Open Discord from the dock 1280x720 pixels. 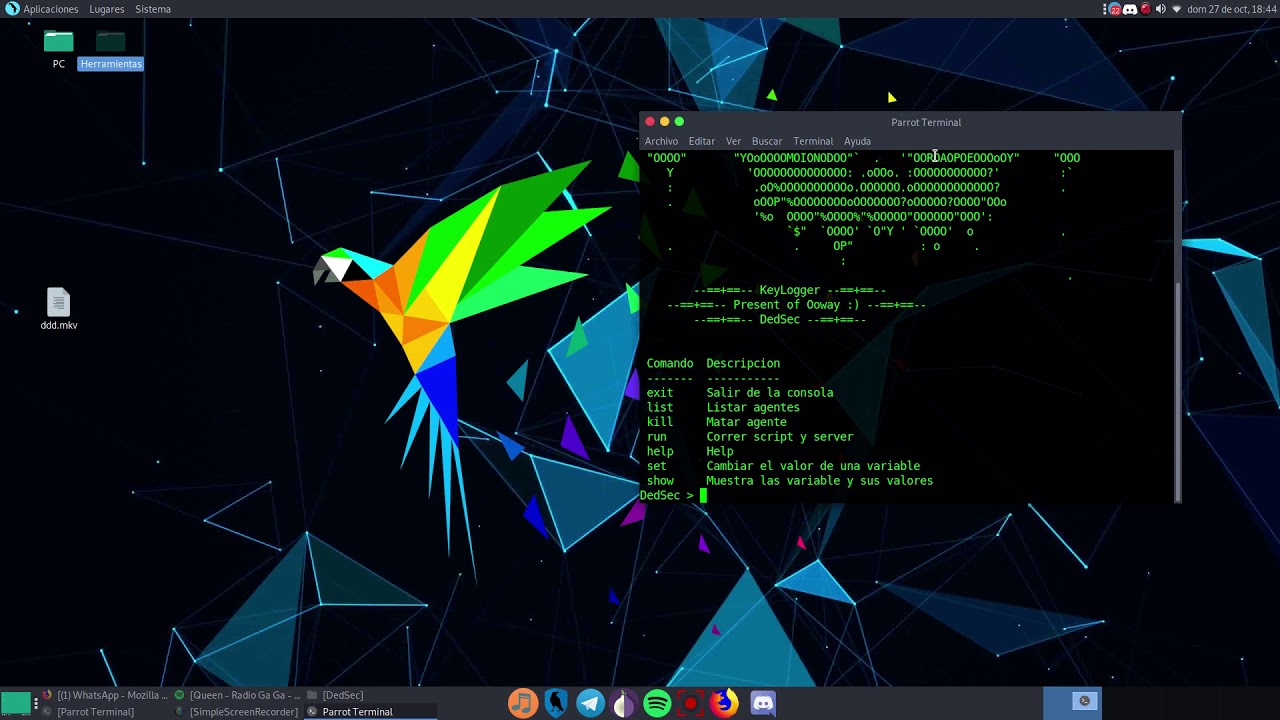(763, 703)
